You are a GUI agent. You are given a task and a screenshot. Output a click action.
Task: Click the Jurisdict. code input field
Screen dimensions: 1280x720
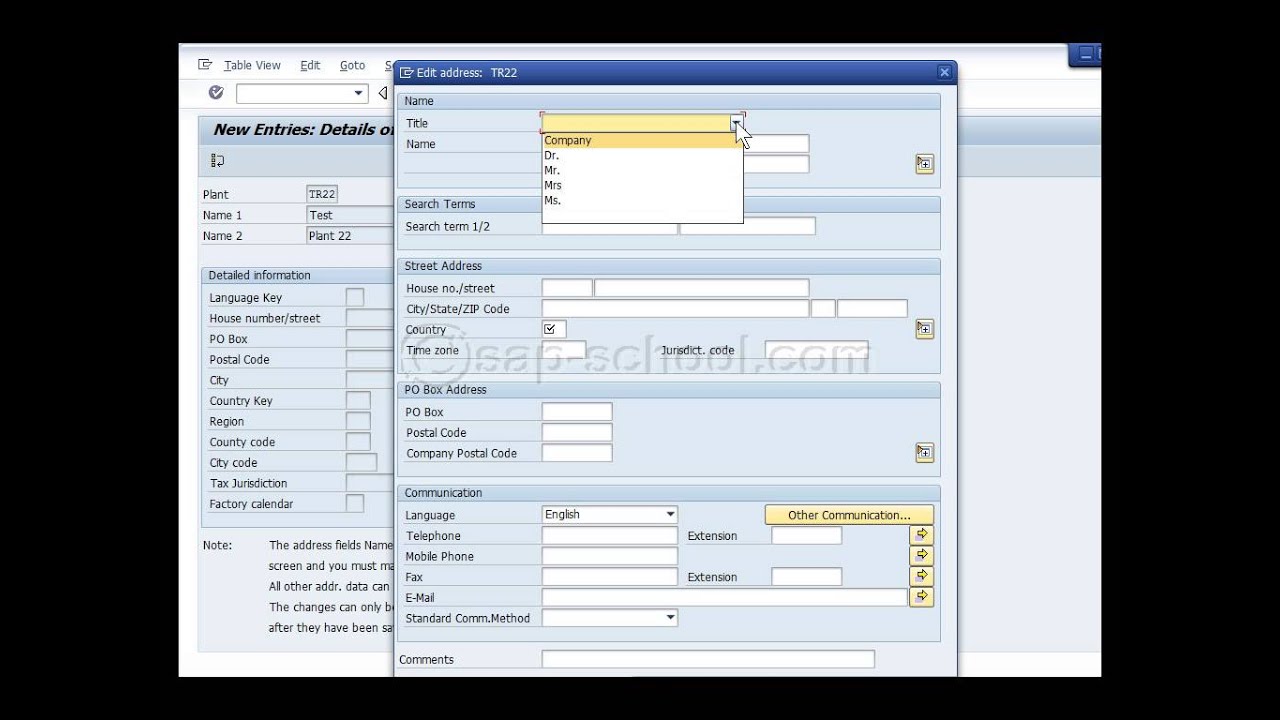pyautogui.click(x=817, y=350)
